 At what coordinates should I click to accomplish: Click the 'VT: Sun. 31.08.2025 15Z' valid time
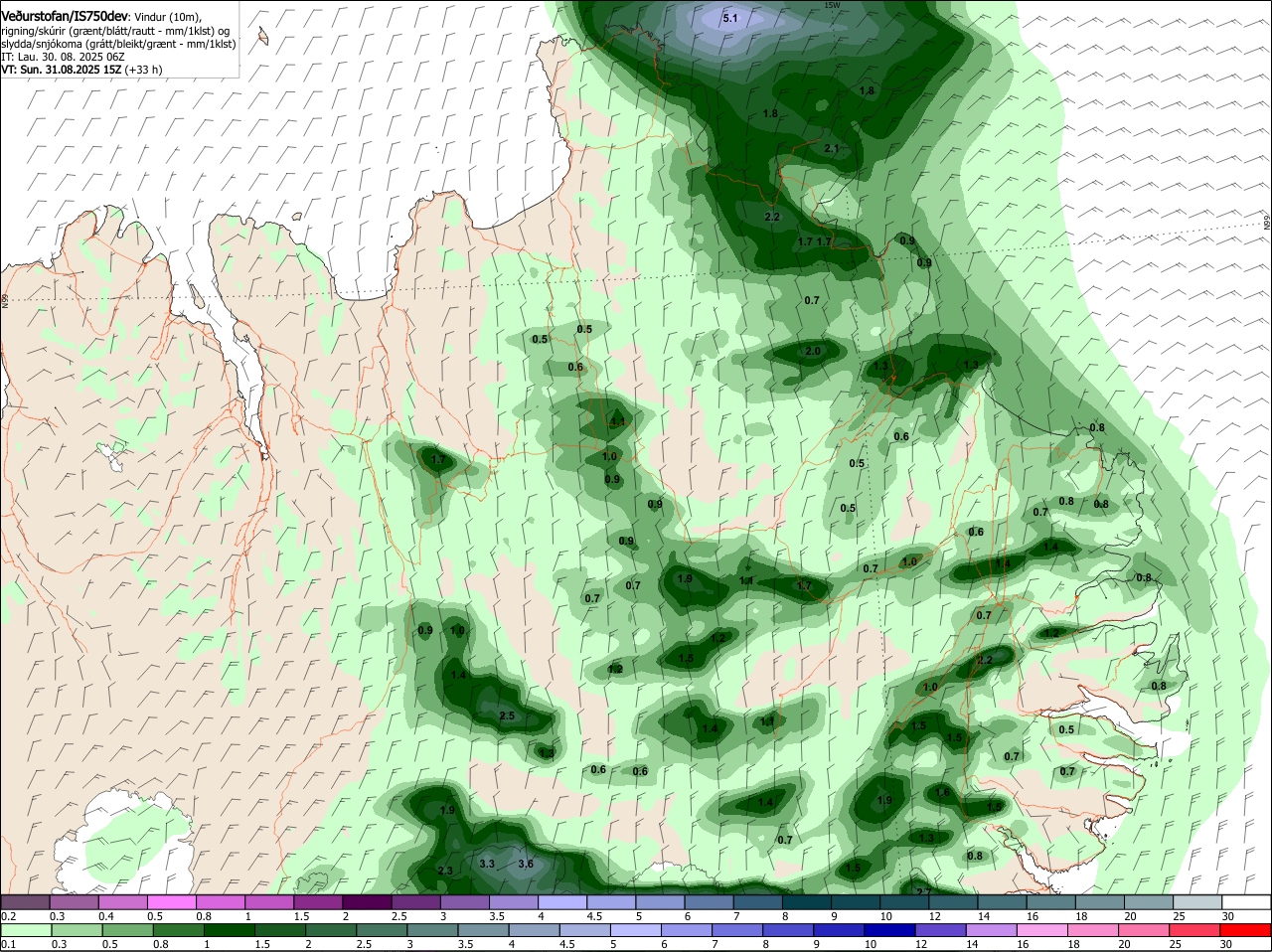62,70
